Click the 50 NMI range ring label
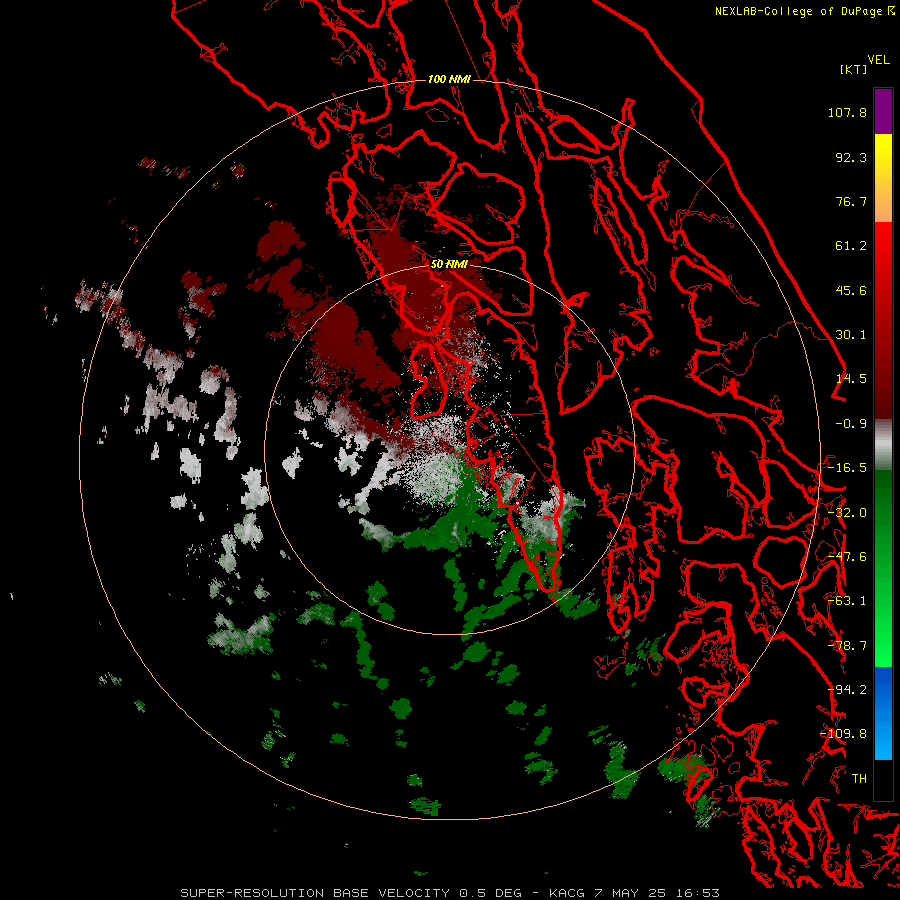This screenshot has width=900, height=900. [449, 264]
